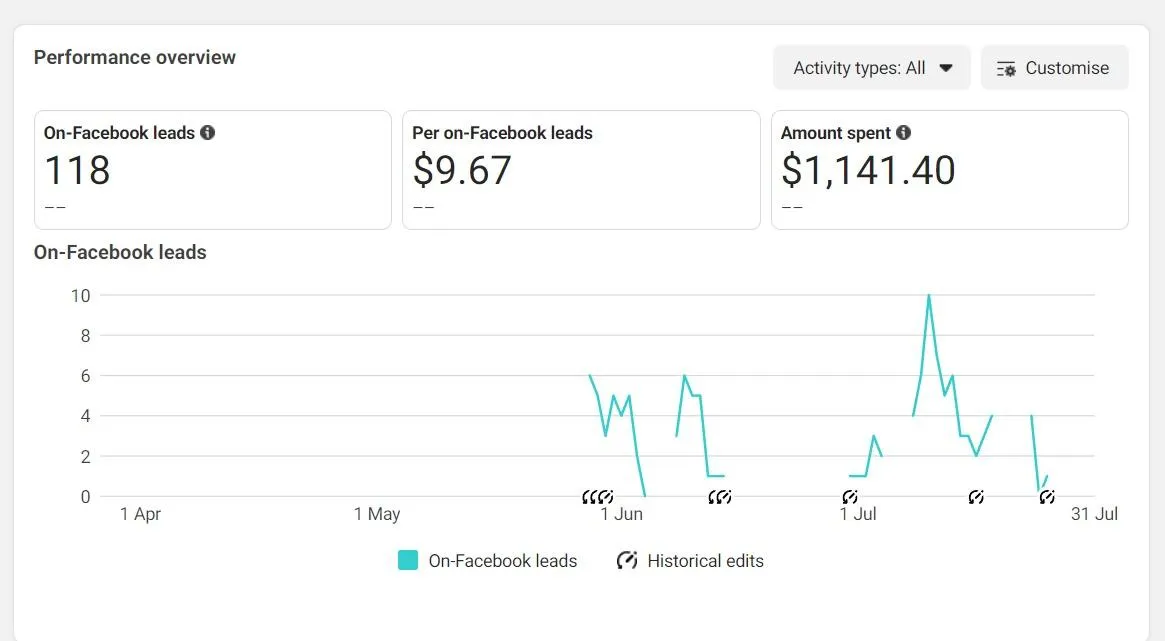Click the mid-July historical edit marker
Screen dimensions: 1165x641
pyautogui.click(x=976, y=497)
